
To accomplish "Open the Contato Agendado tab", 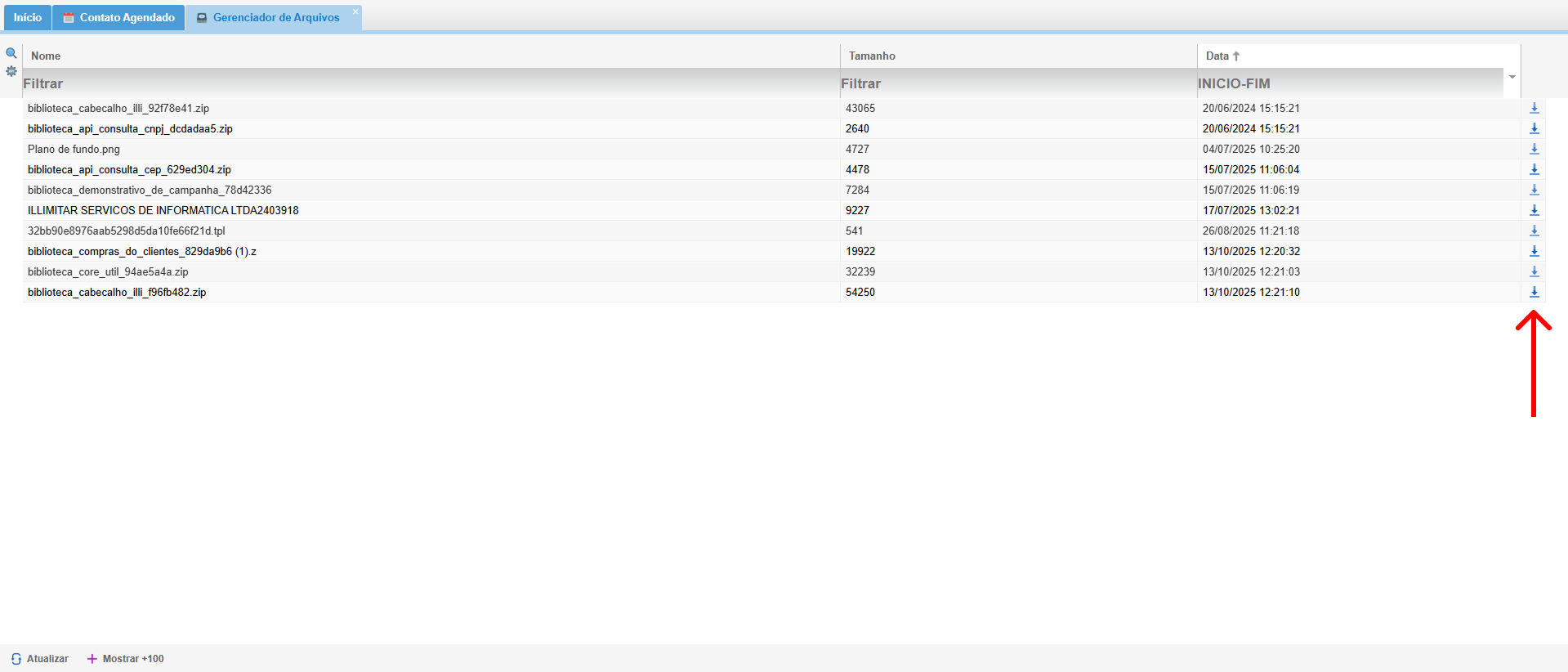I will point(119,17).
